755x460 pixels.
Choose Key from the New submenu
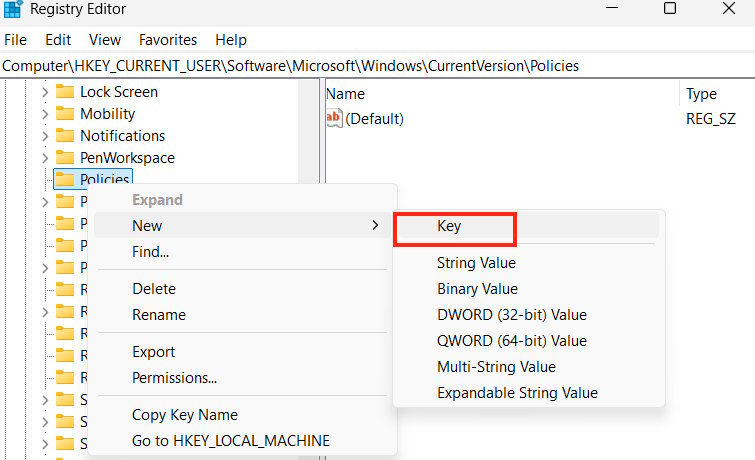point(527,225)
